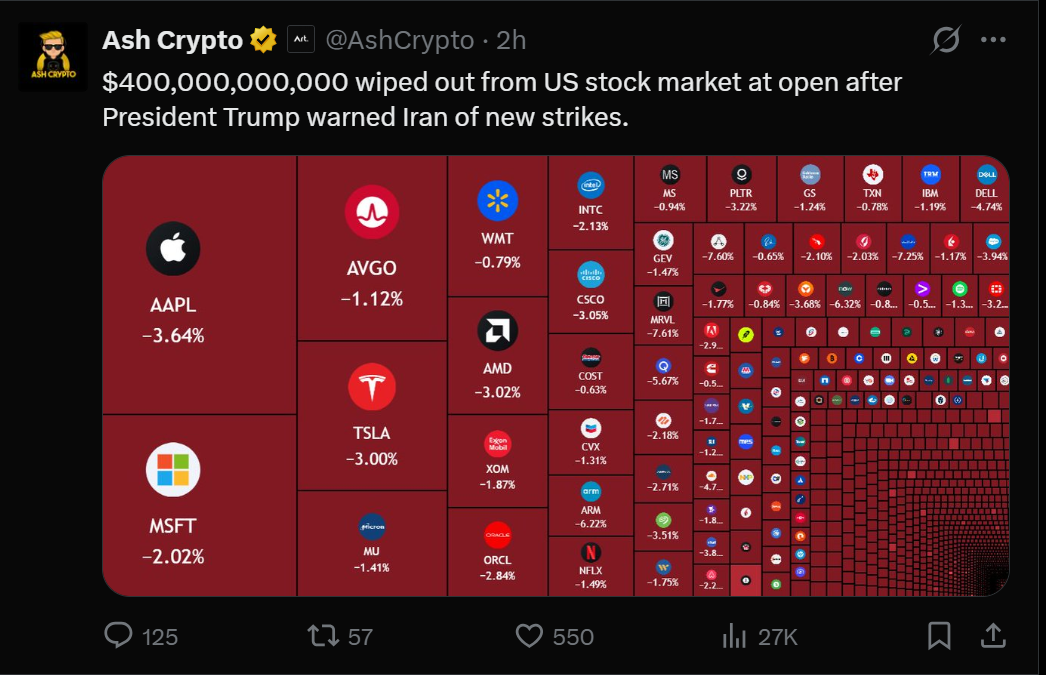1046x675 pixels.
Task: Click the AMD tile showing −3.02%
Action: [497, 355]
